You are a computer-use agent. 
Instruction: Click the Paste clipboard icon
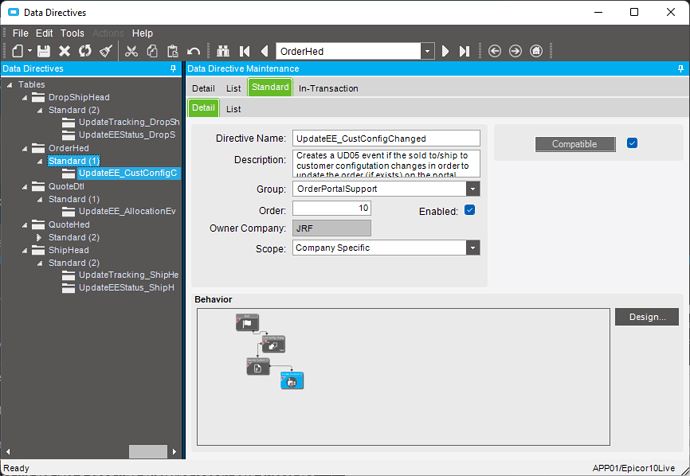coord(173,51)
